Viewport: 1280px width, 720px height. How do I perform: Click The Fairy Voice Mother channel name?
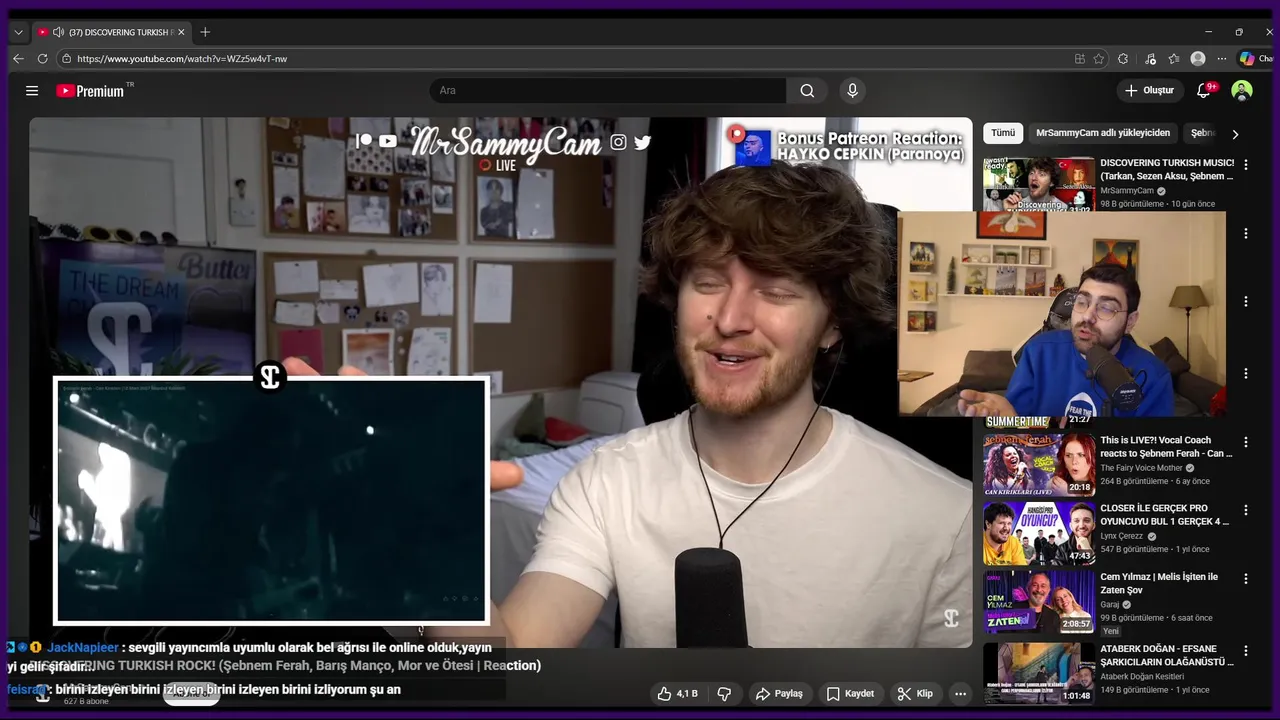coord(1141,468)
